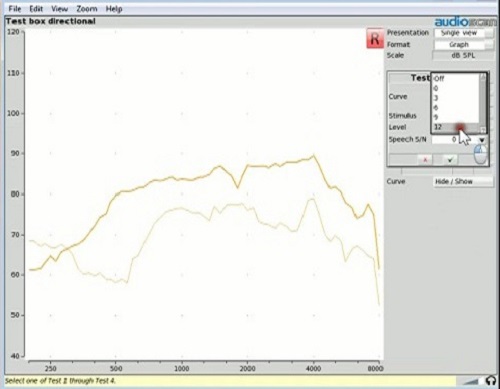Viewport: 500px width, 389px height.
Task: Click the Speech S/N value field
Action: click(x=455, y=140)
